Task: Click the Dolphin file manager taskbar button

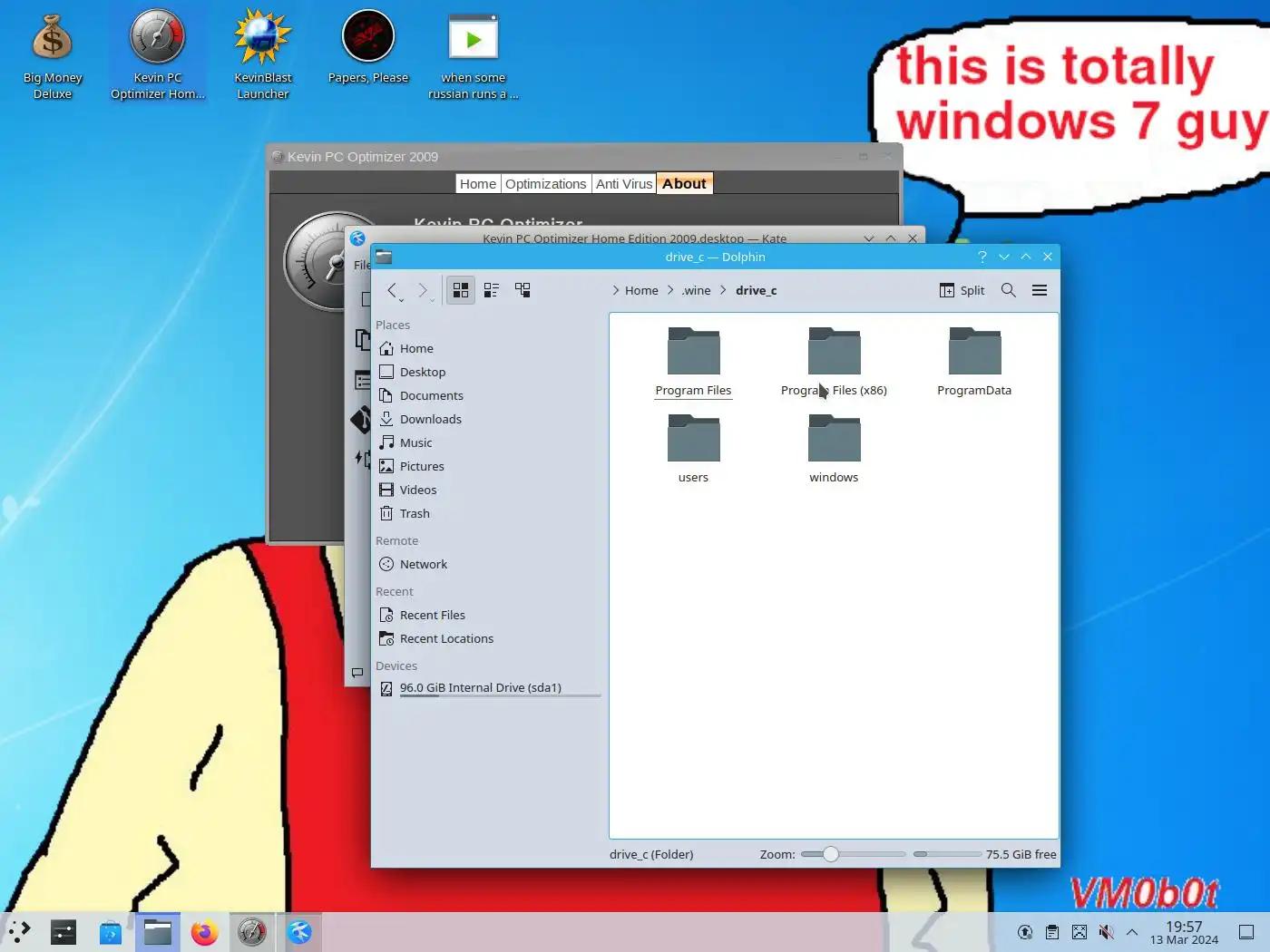Action: (158, 932)
